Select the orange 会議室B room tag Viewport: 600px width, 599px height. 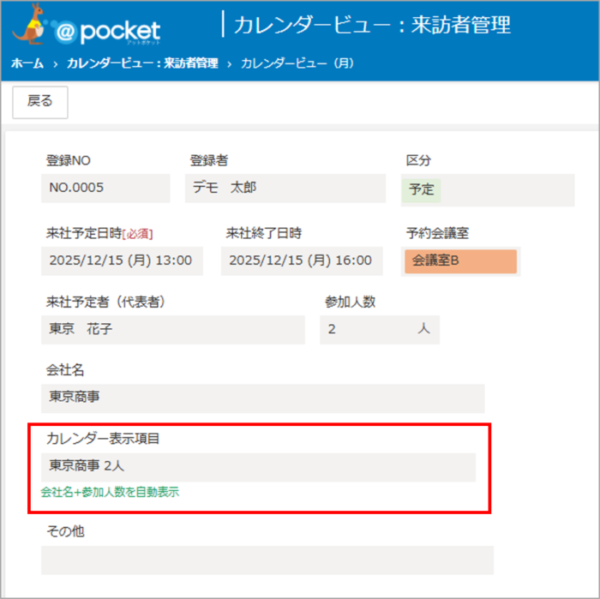[x=460, y=262]
